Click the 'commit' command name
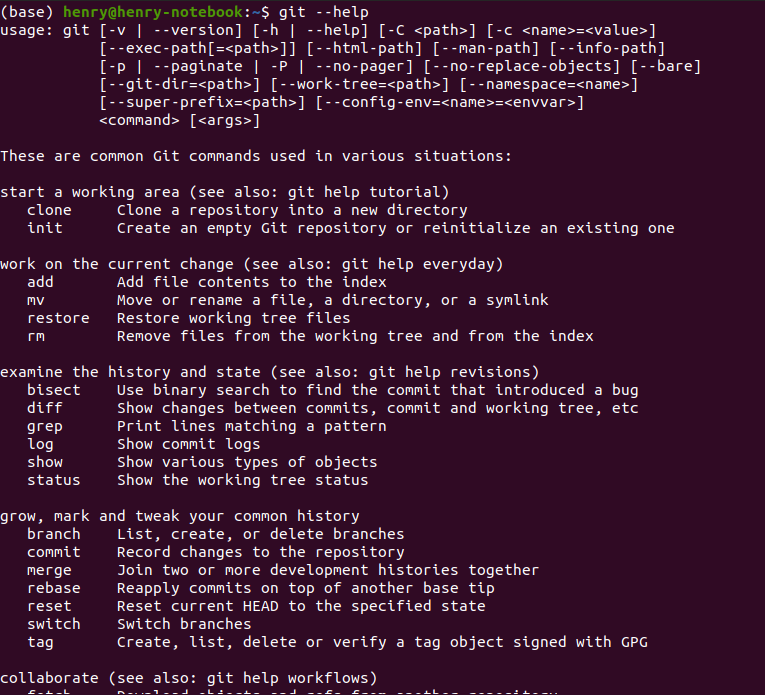Viewport: 765px width, 695px height. 54,552
